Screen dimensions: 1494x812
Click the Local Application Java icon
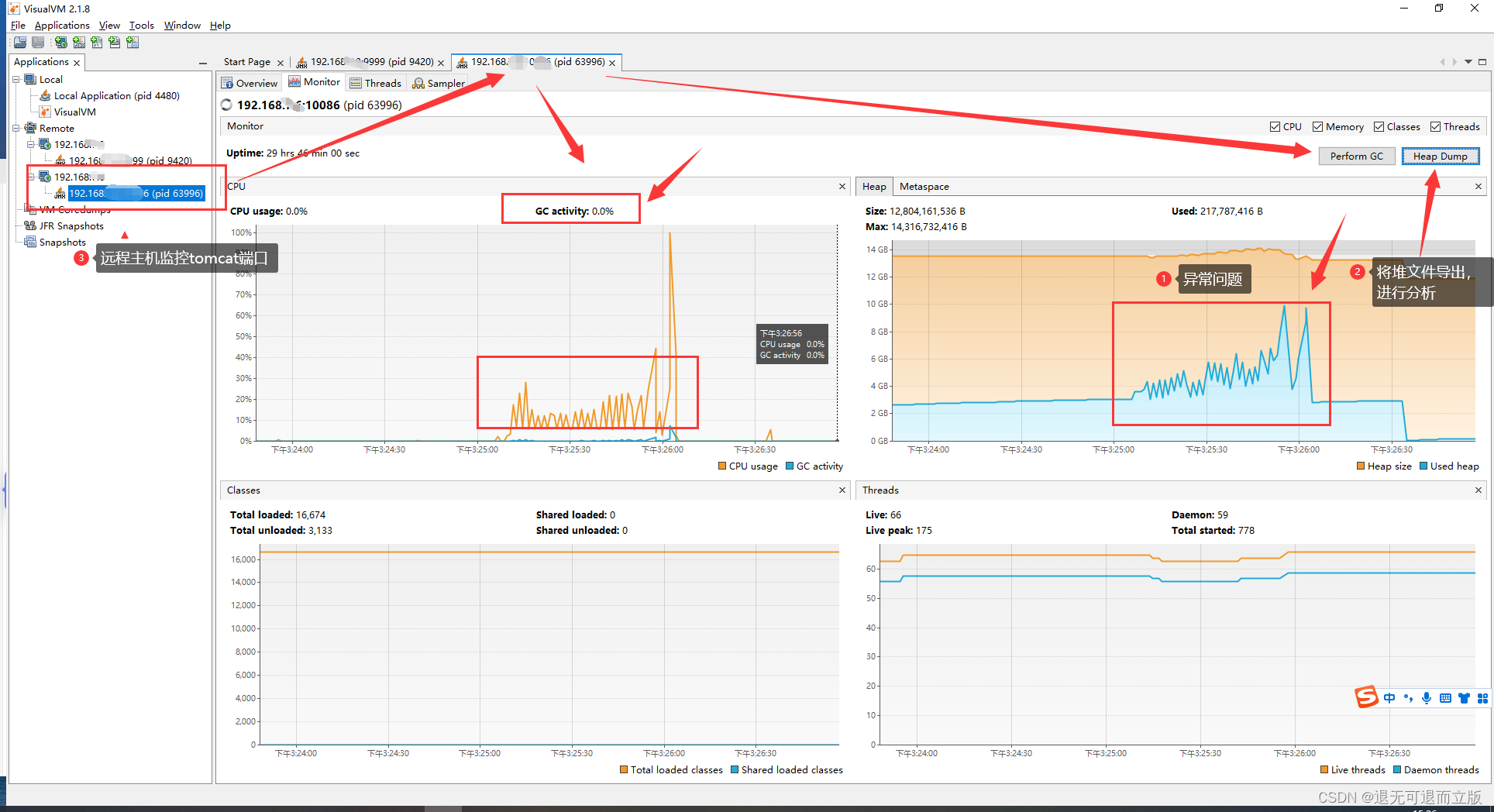pos(46,95)
